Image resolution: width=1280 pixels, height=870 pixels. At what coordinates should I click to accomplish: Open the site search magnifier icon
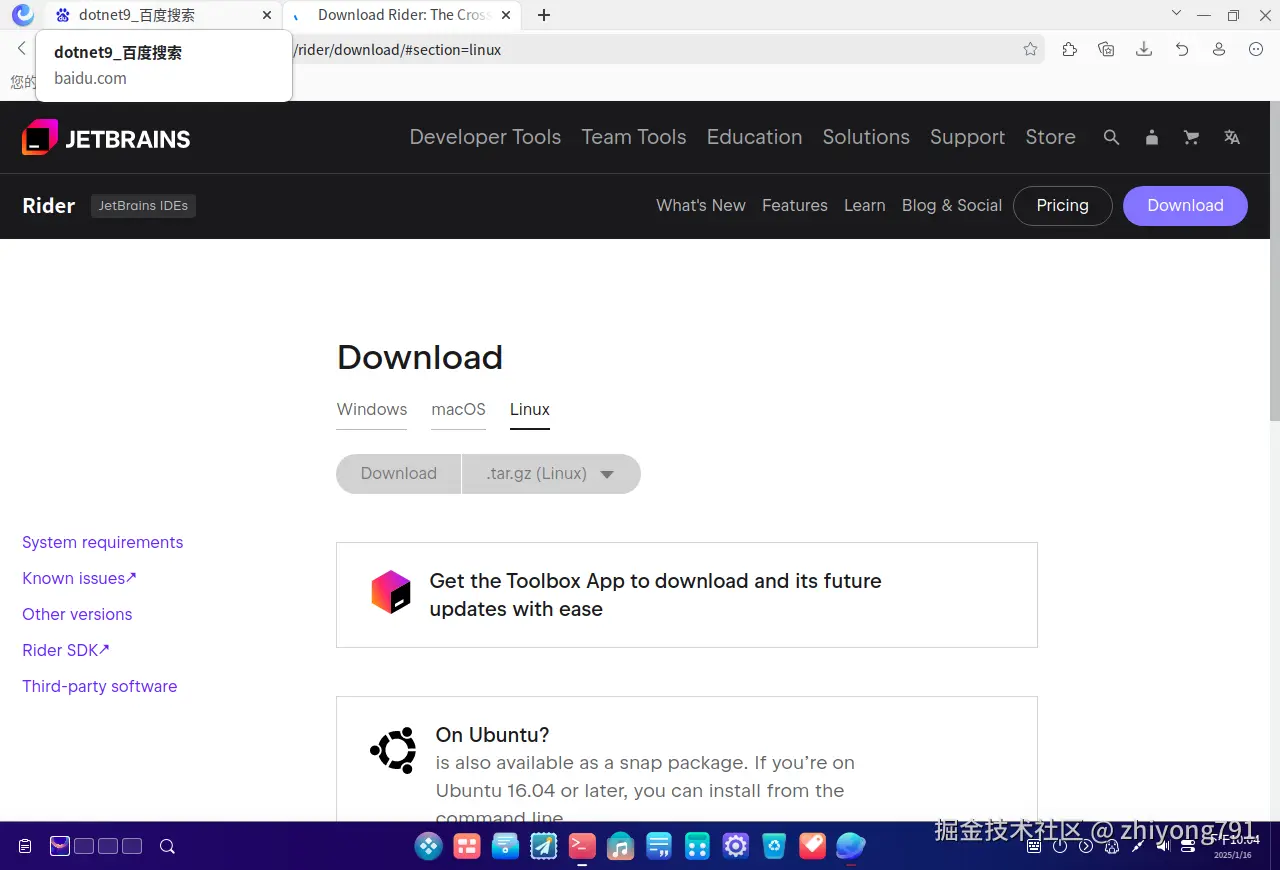(x=1111, y=138)
